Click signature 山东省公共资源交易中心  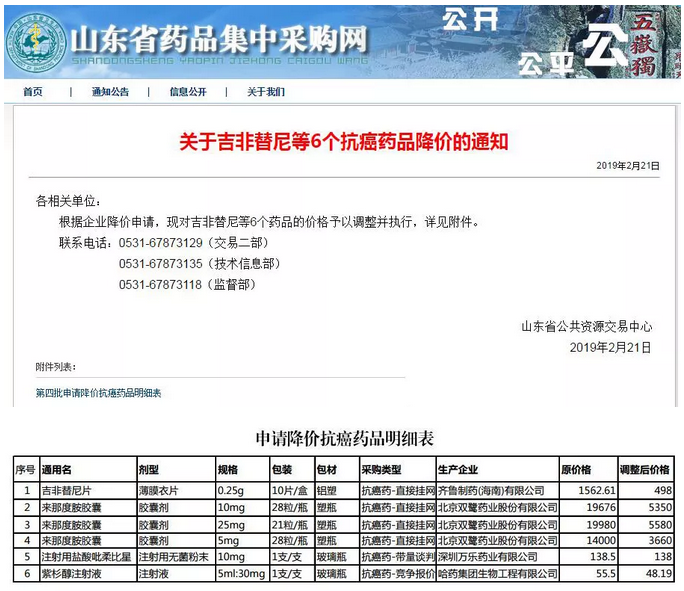pyautogui.click(x=587, y=326)
